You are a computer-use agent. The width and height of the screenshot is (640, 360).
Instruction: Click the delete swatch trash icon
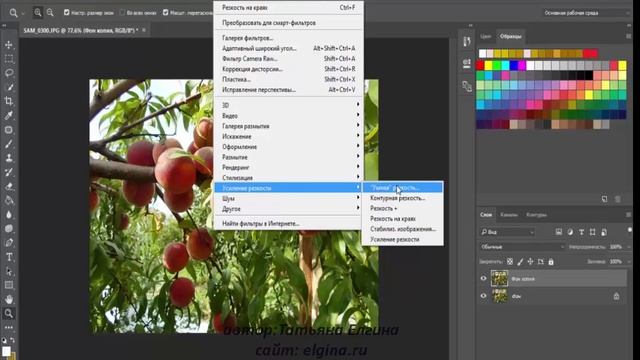(618, 199)
